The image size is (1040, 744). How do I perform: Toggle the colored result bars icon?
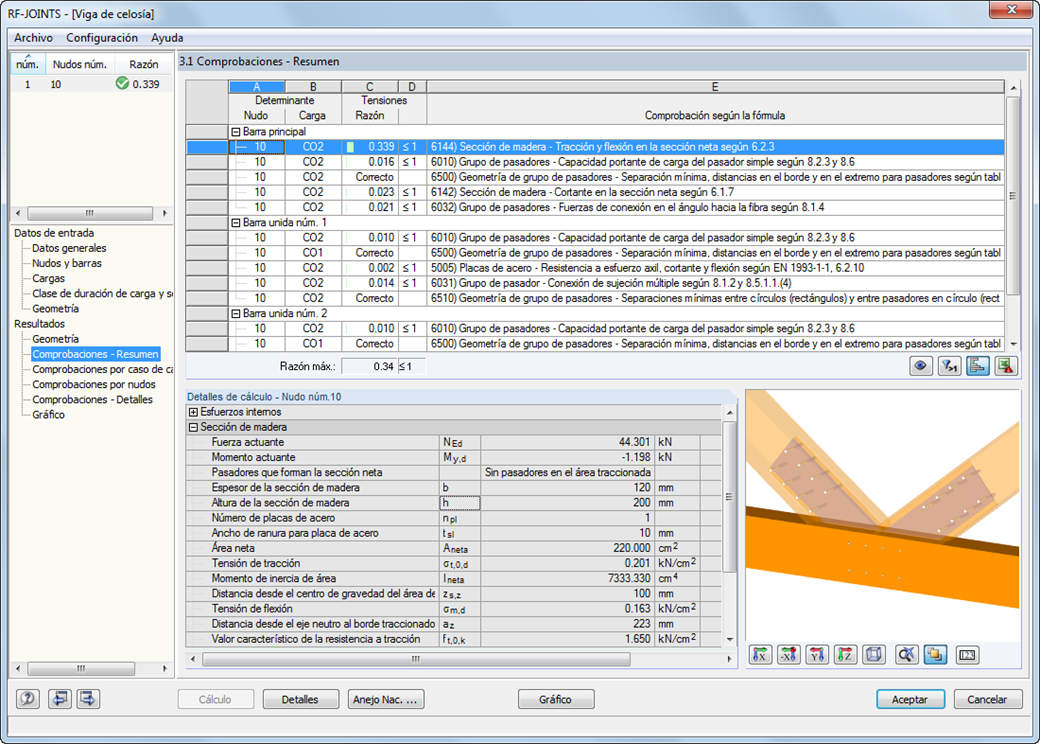[977, 366]
